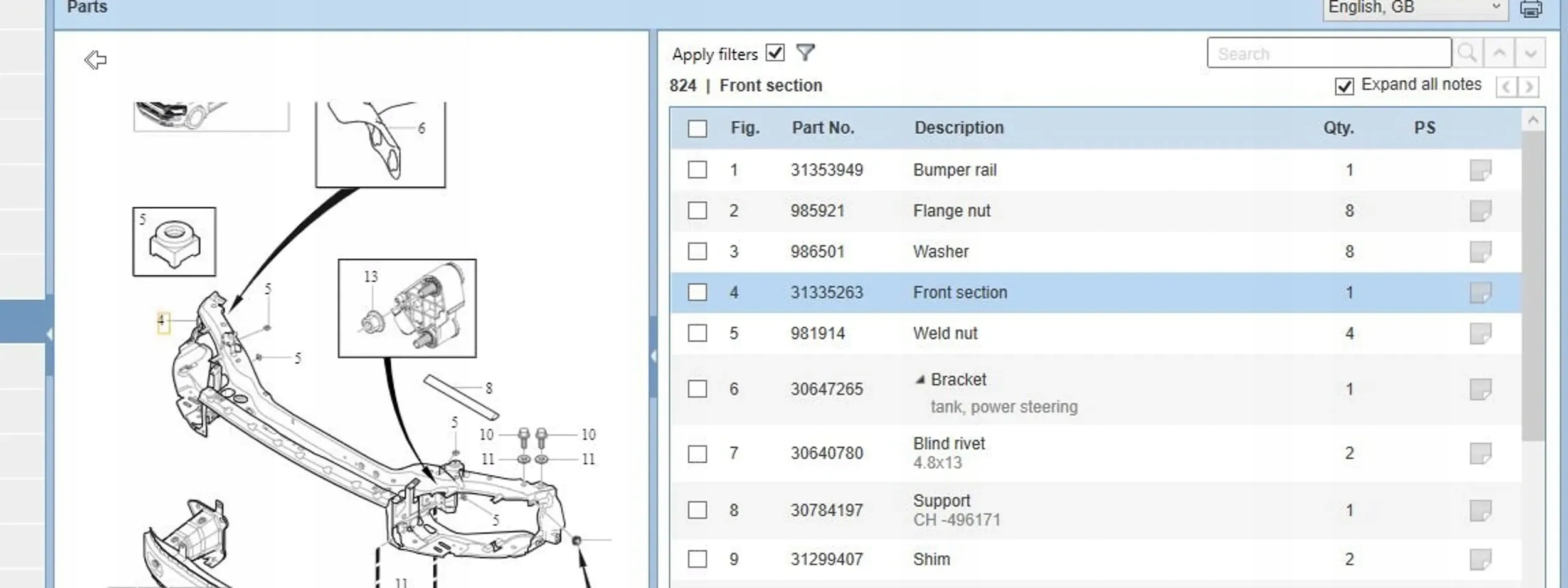
Task: Select part number 31335263
Action: 827,292
